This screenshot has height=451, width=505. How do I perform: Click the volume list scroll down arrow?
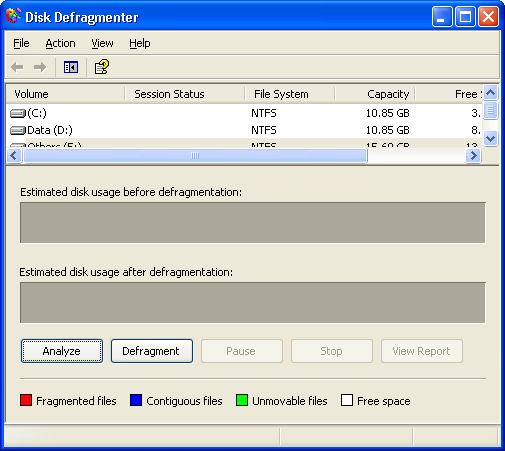coord(491,138)
